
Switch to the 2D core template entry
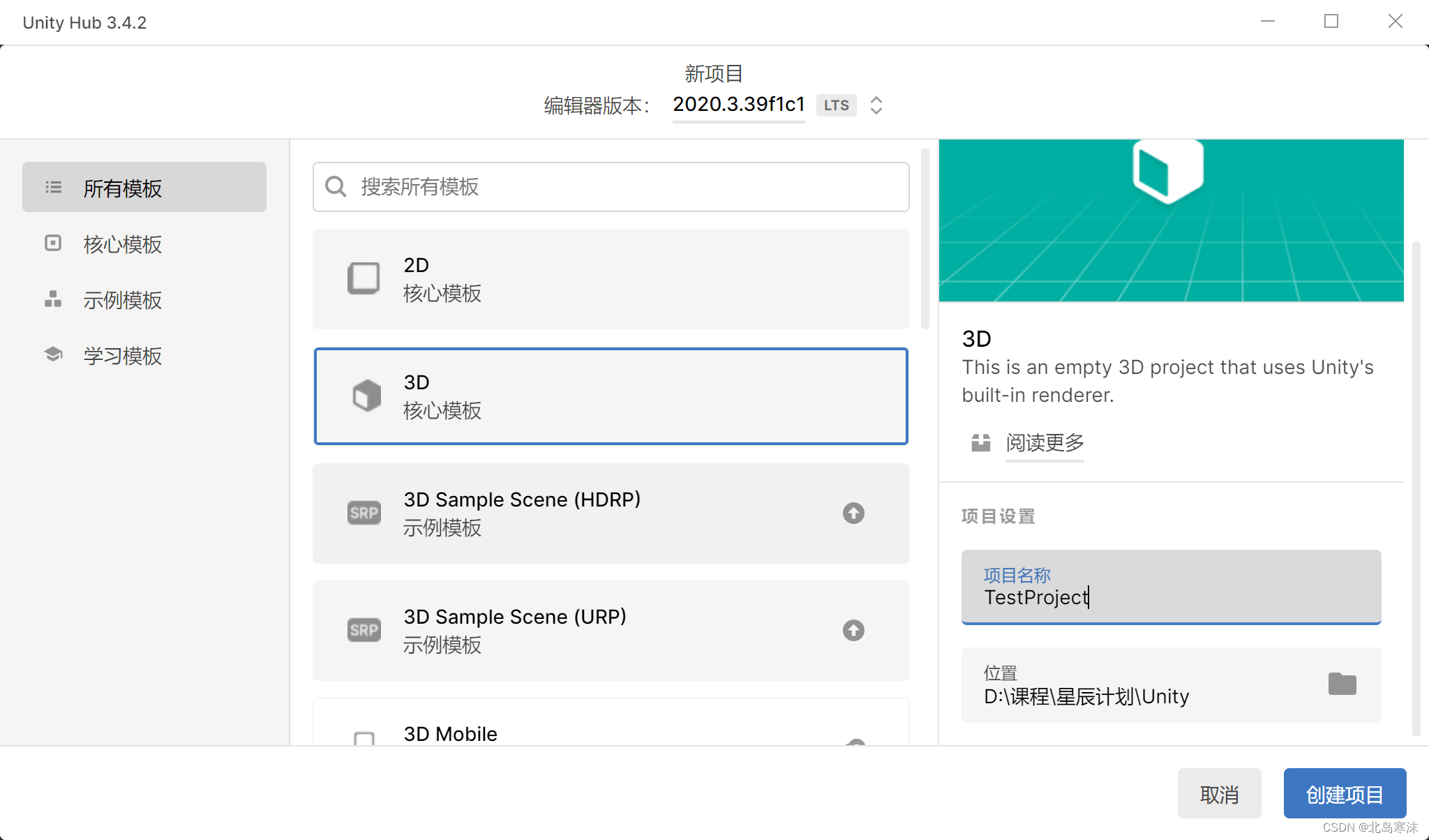click(x=611, y=278)
